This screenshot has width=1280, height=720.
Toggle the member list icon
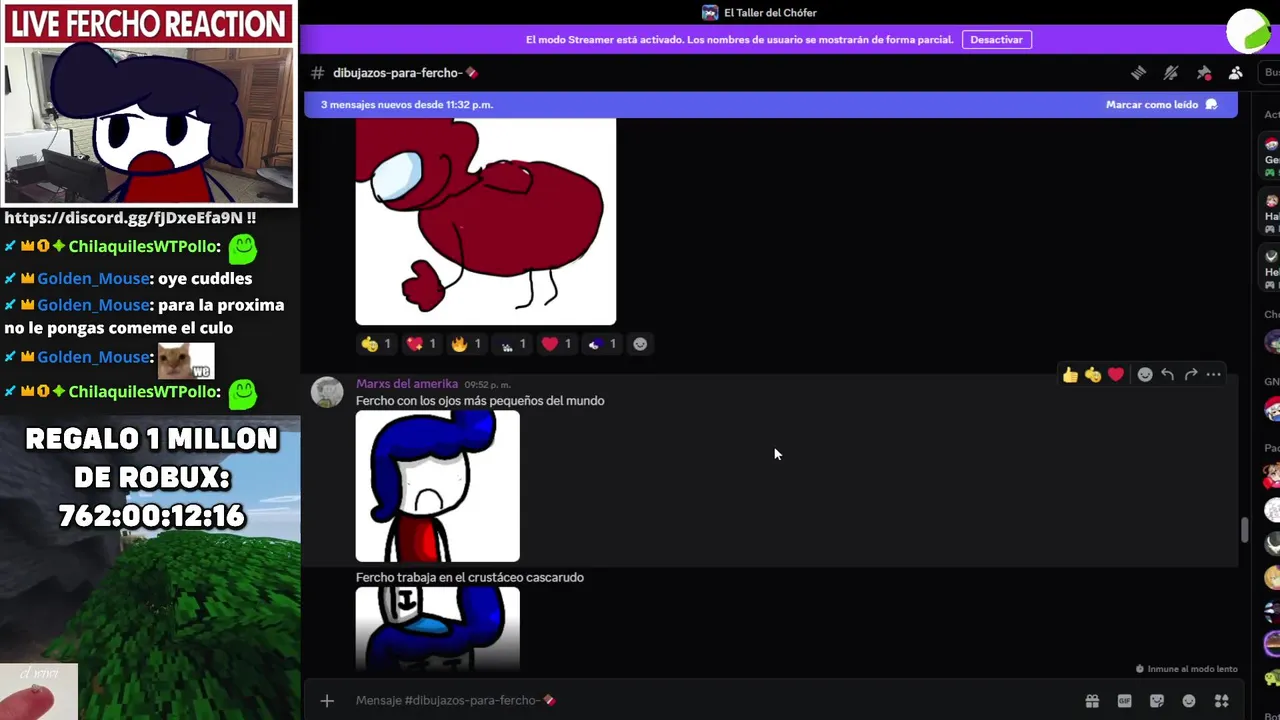(1236, 73)
